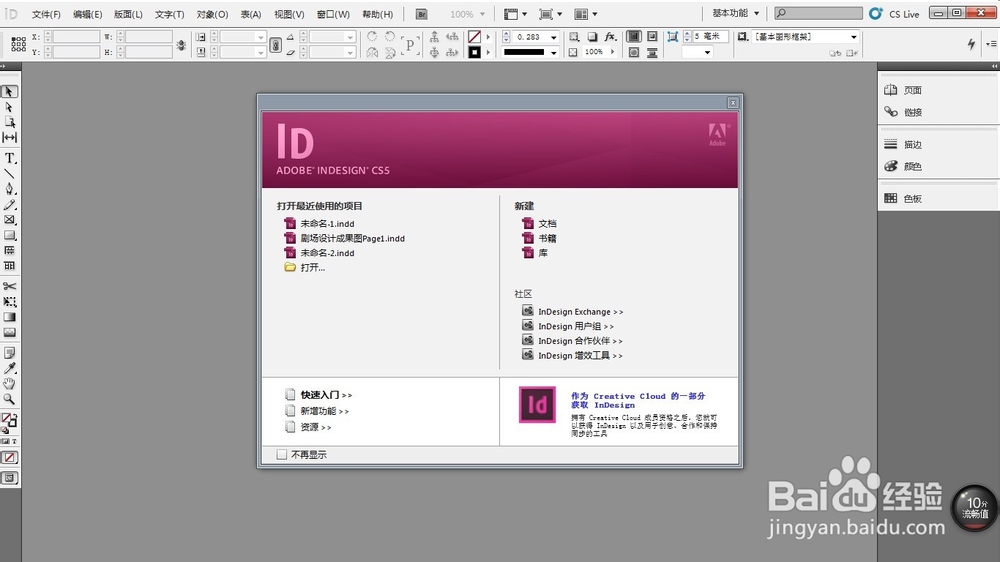Open the stroke style line dropdown
The width and height of the screenshot is (1000, 562).
(x=554, y=52)
